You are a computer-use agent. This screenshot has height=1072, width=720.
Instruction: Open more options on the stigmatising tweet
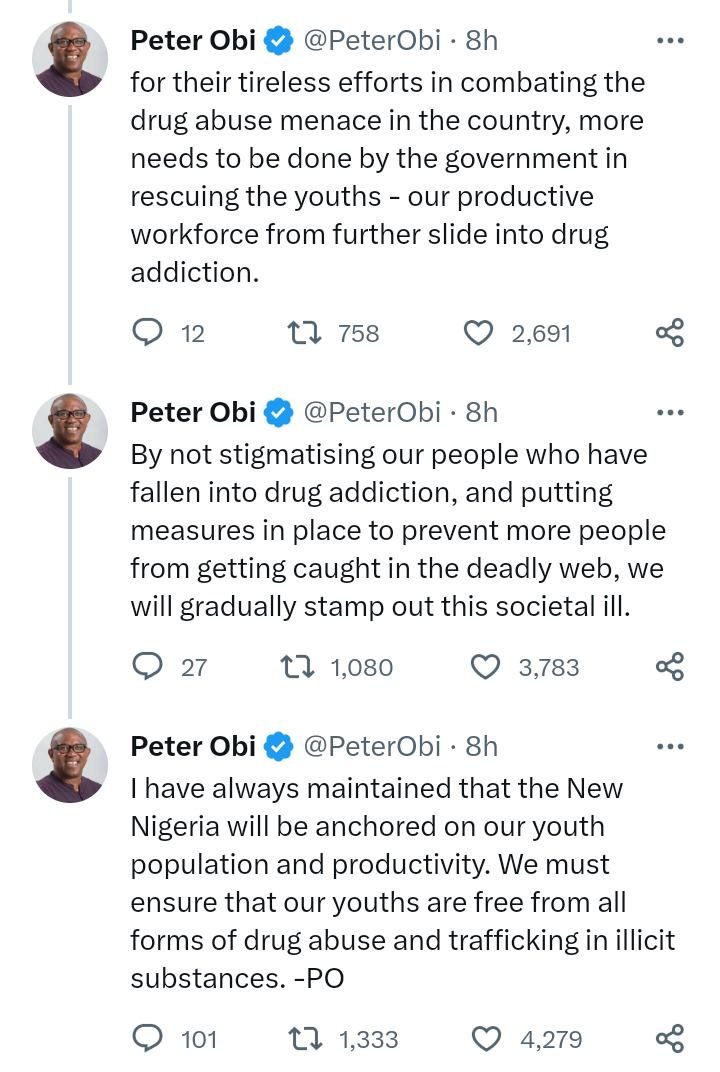pyautogui.click(x=669, y=412)
